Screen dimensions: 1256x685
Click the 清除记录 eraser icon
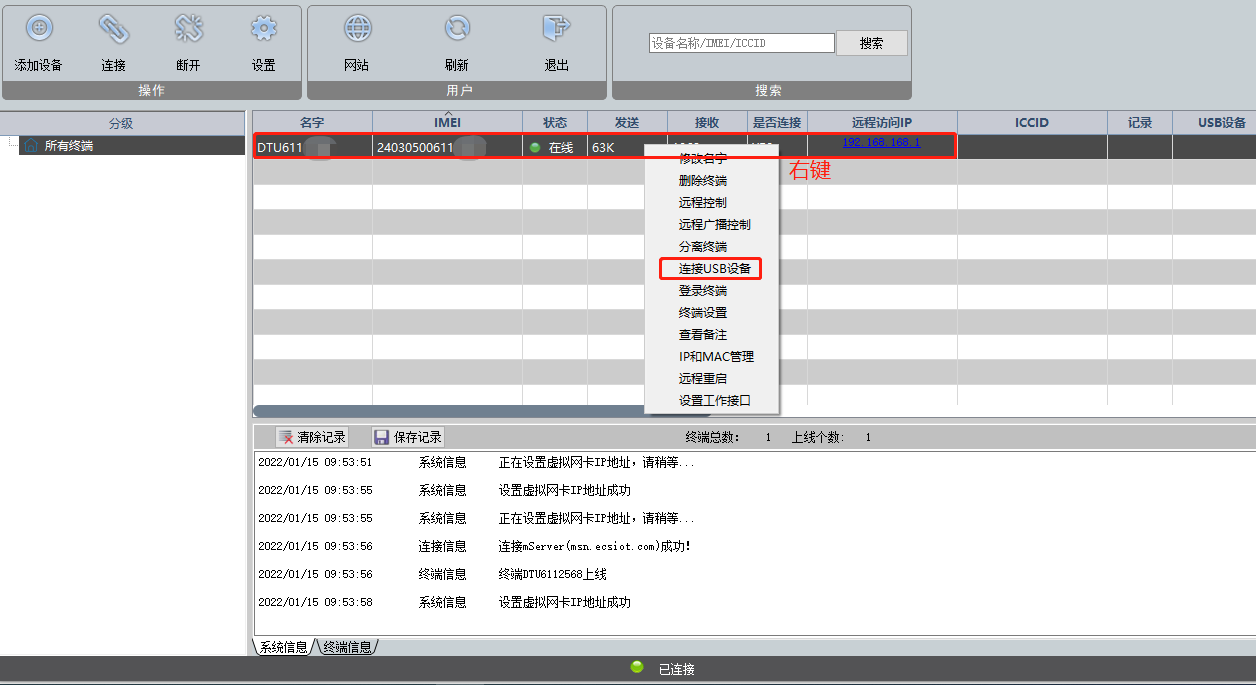[x=286, y=437]
